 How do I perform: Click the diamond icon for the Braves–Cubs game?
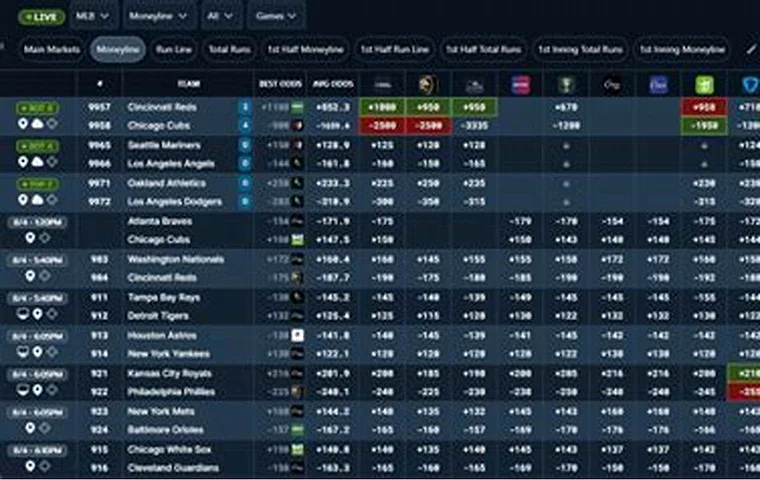[45, 238]
